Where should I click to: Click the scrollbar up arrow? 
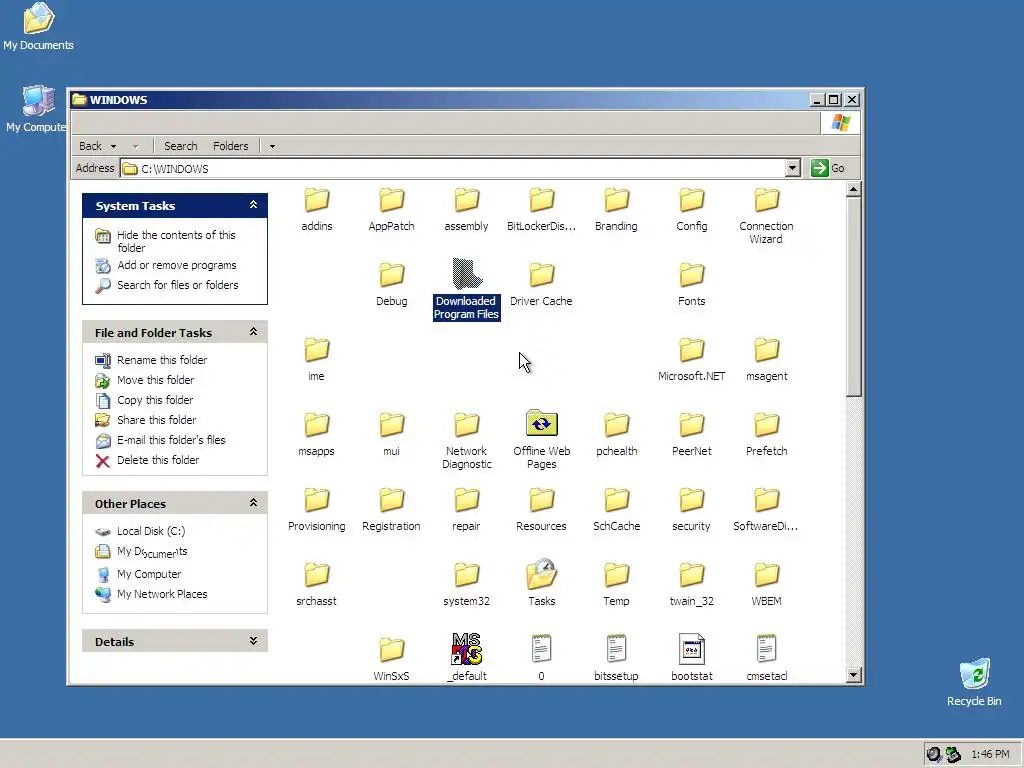pos(854,190)
